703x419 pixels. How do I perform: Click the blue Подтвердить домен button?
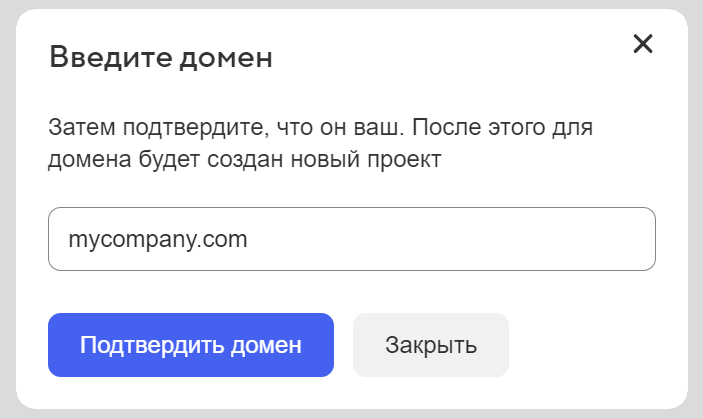point(191,345)
